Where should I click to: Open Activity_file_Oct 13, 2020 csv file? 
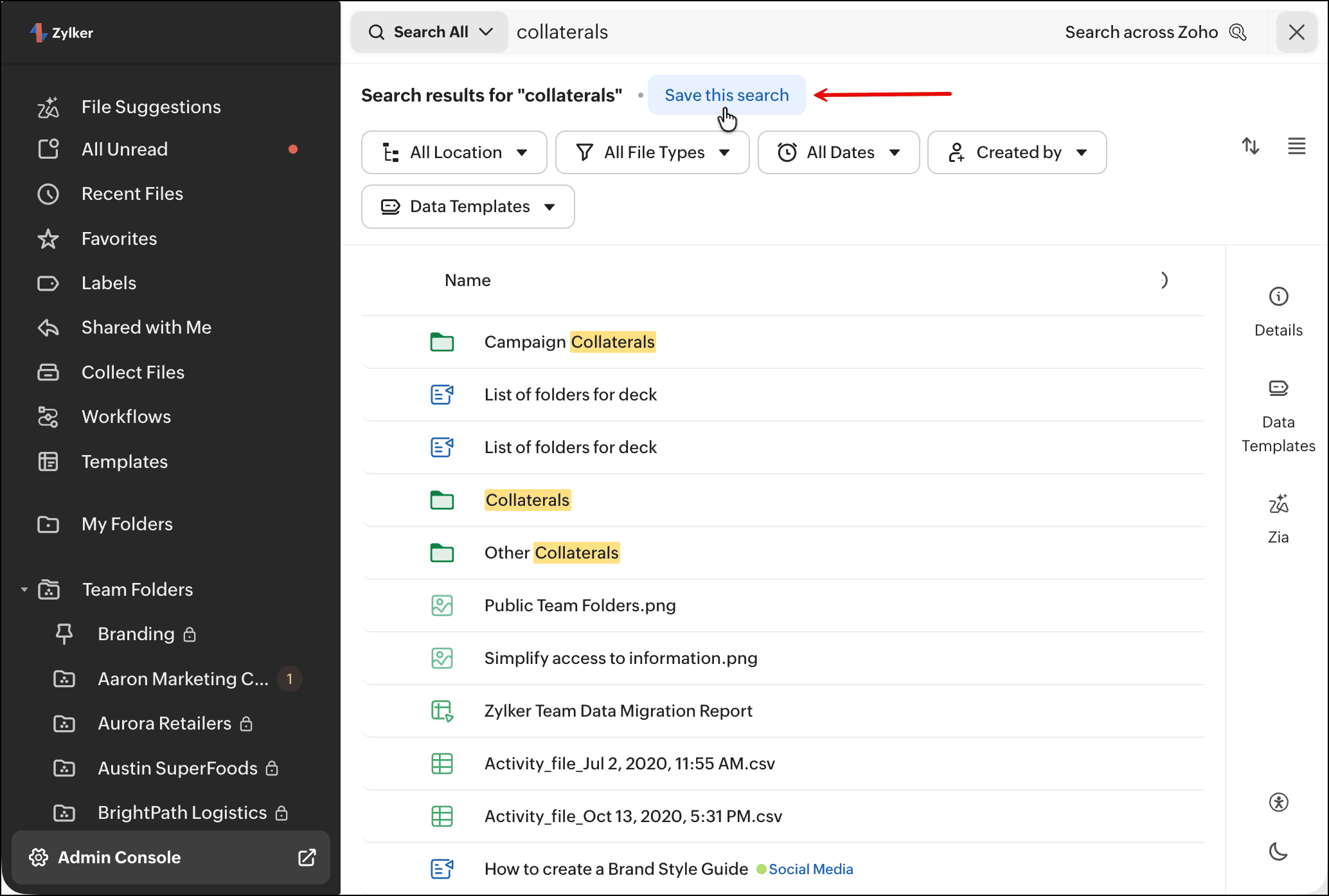[633, 816]
